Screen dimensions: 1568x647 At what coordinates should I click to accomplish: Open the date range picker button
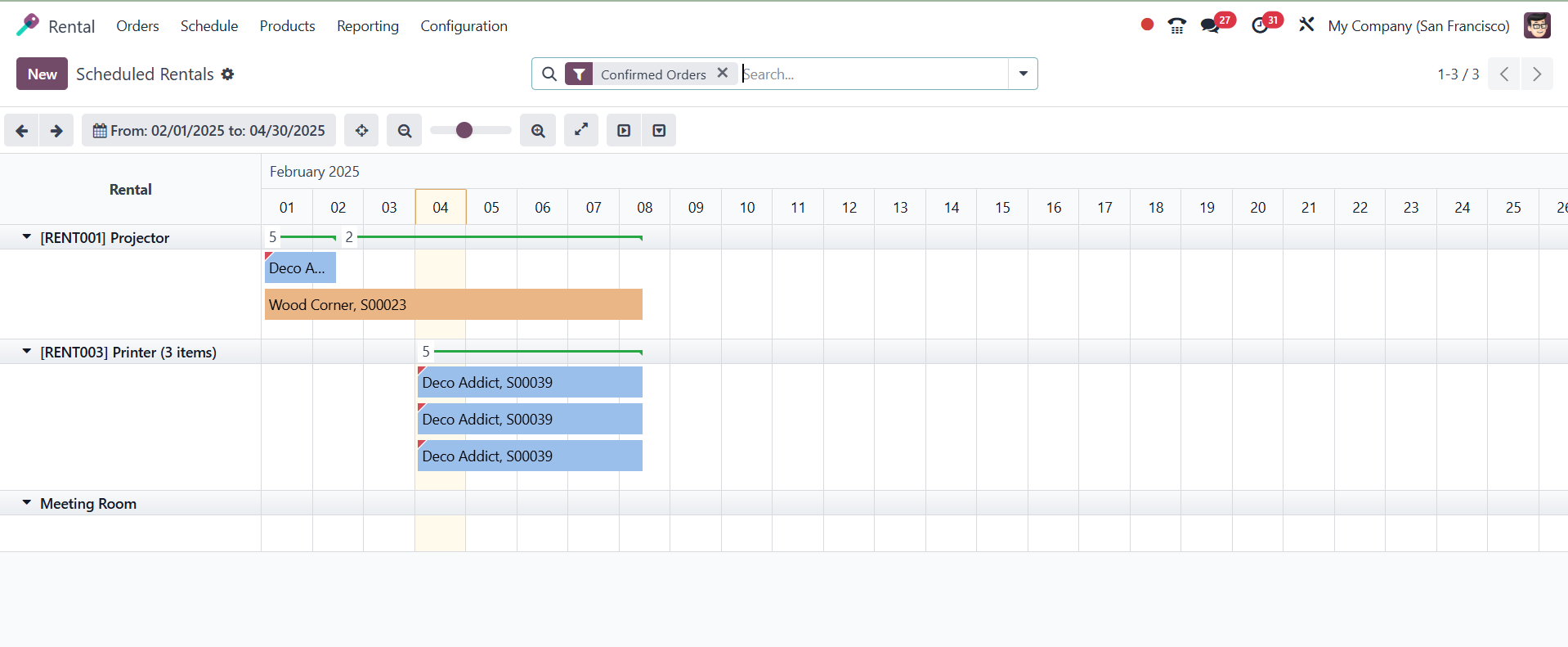tap(208, 131)
